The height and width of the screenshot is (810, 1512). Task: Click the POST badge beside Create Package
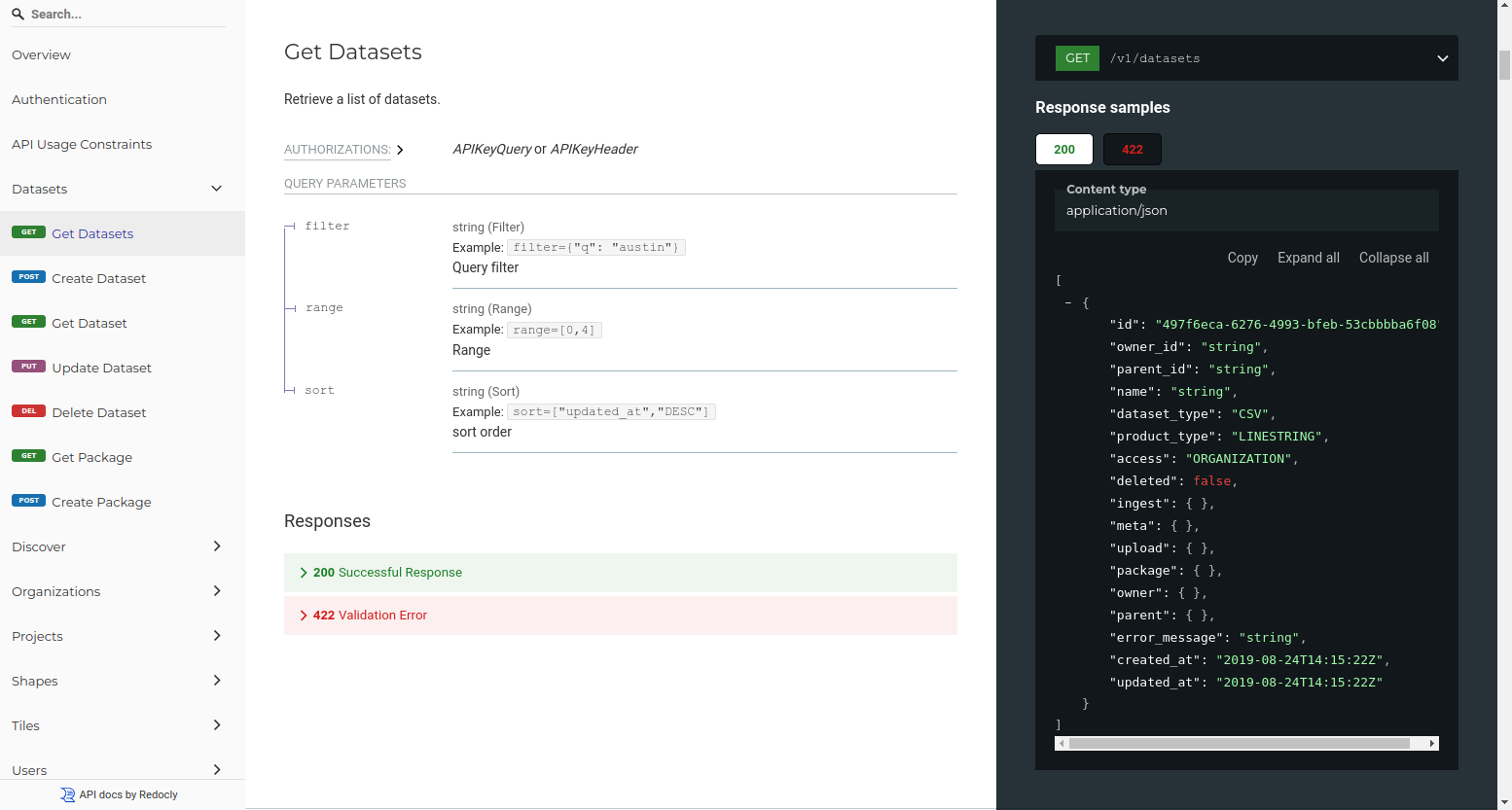click(28, 501)
